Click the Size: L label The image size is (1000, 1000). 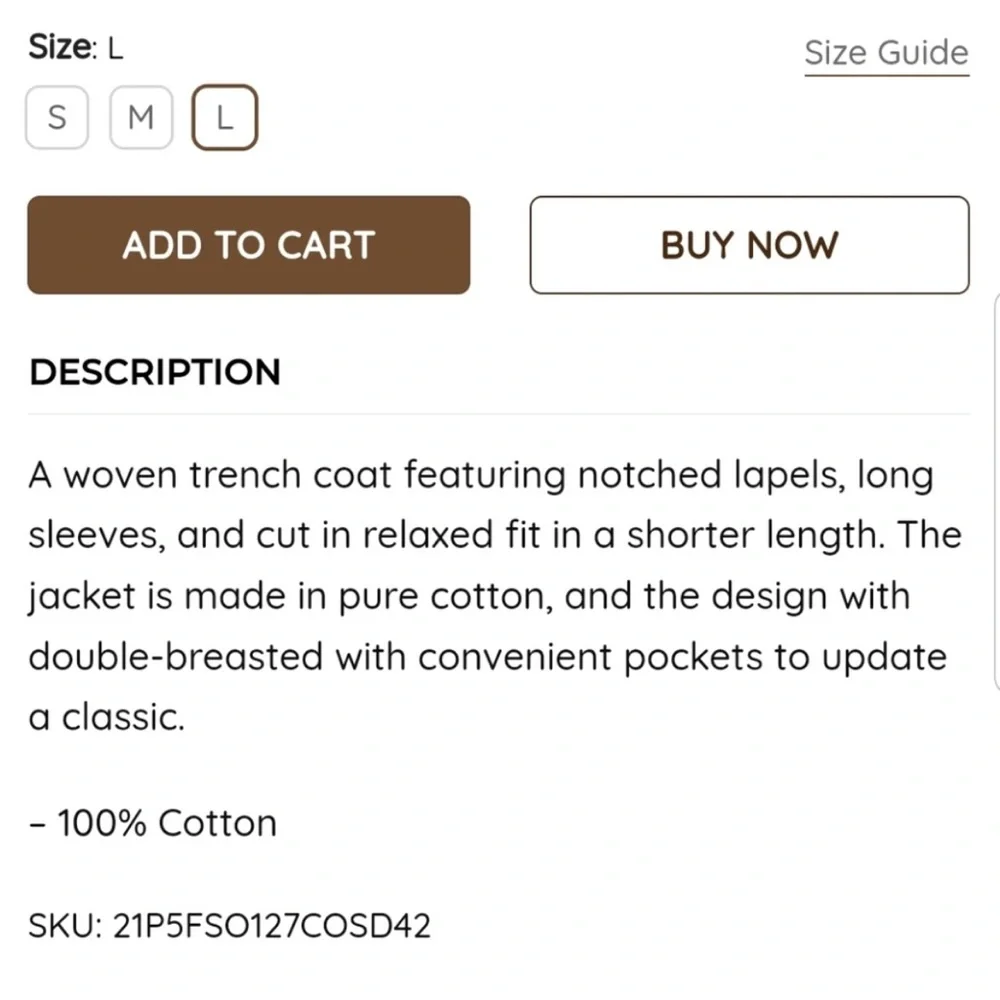(75, 45)
